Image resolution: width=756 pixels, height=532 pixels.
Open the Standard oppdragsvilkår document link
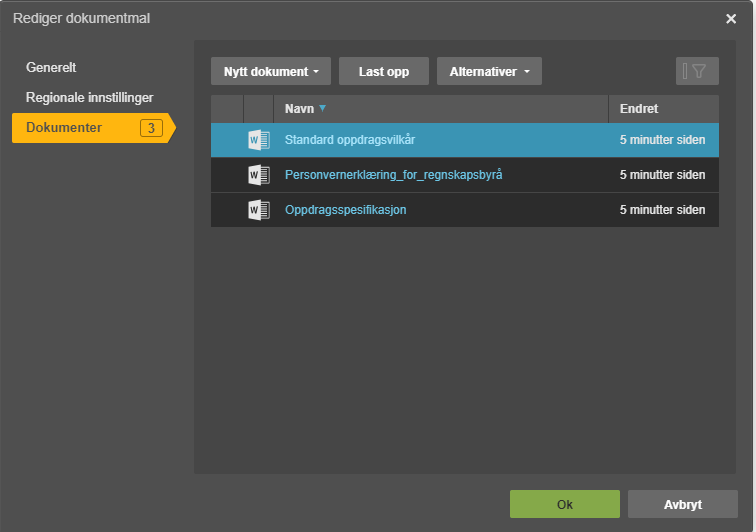[x=350, y=140]
